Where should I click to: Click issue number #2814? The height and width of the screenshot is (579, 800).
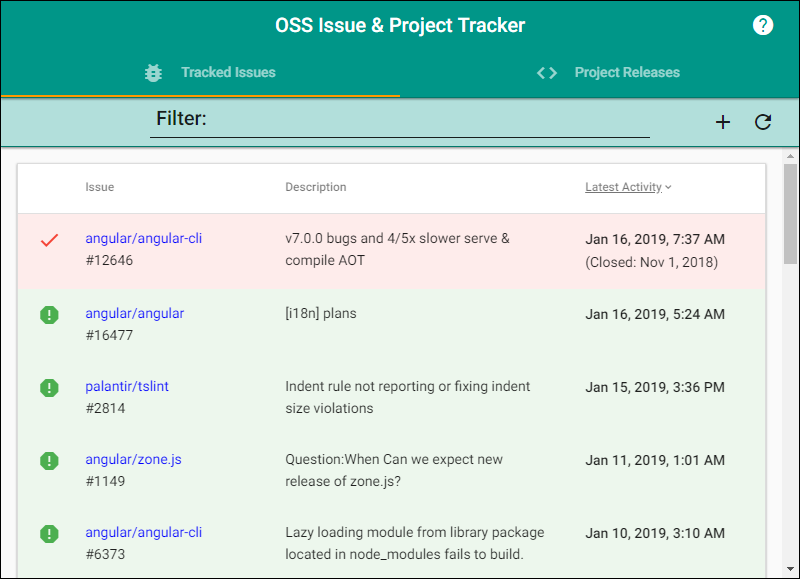coord(105,408)
